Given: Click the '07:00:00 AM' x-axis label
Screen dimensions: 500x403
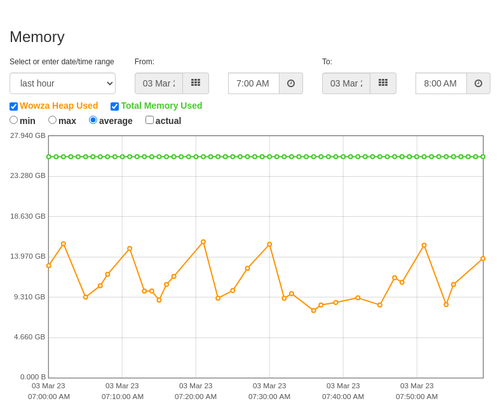Looking at the screenshot, I should (x=49, y=397).
